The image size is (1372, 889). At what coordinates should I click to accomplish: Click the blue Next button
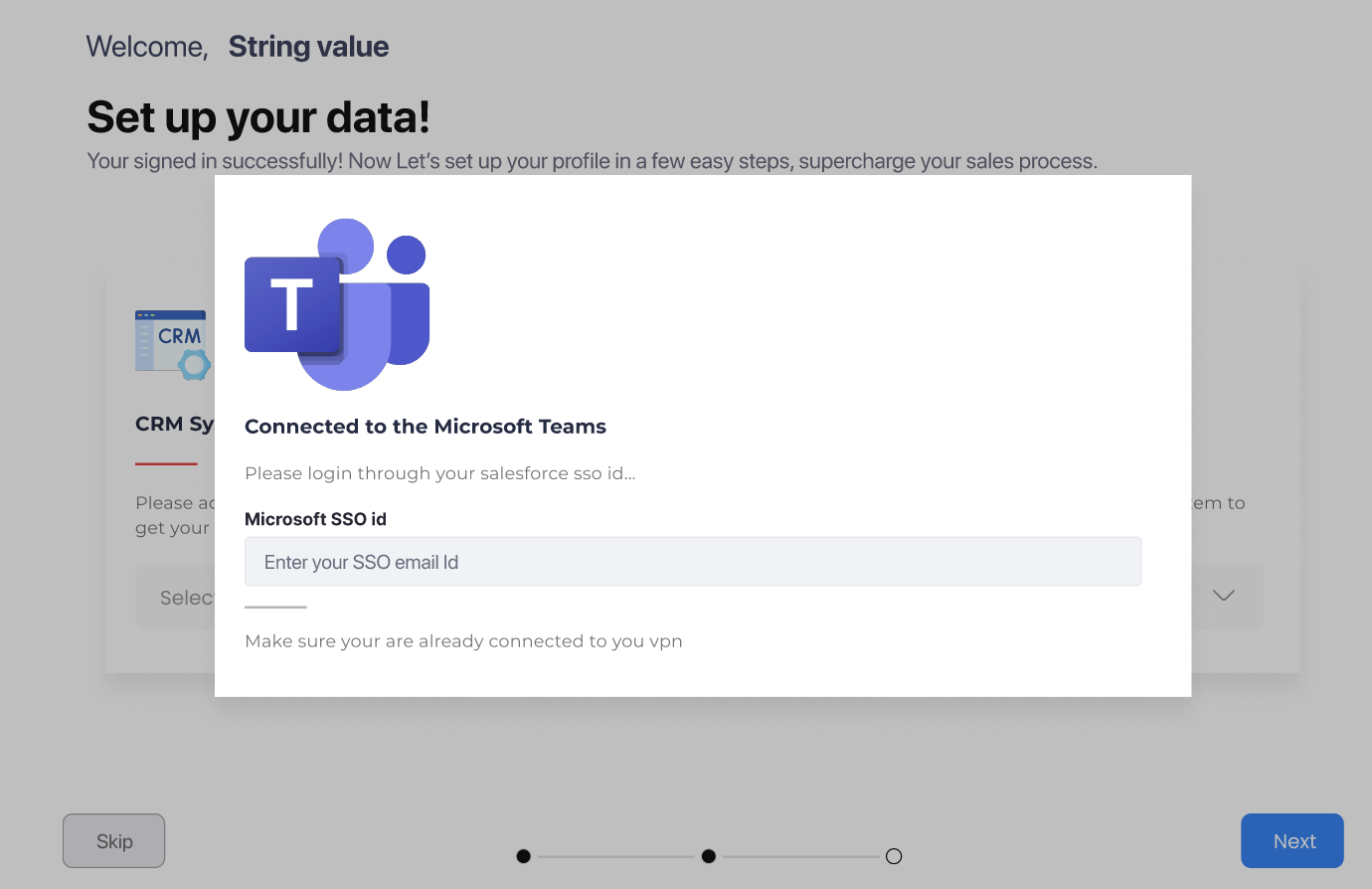pyautogui.click(x=1292, y=841)
